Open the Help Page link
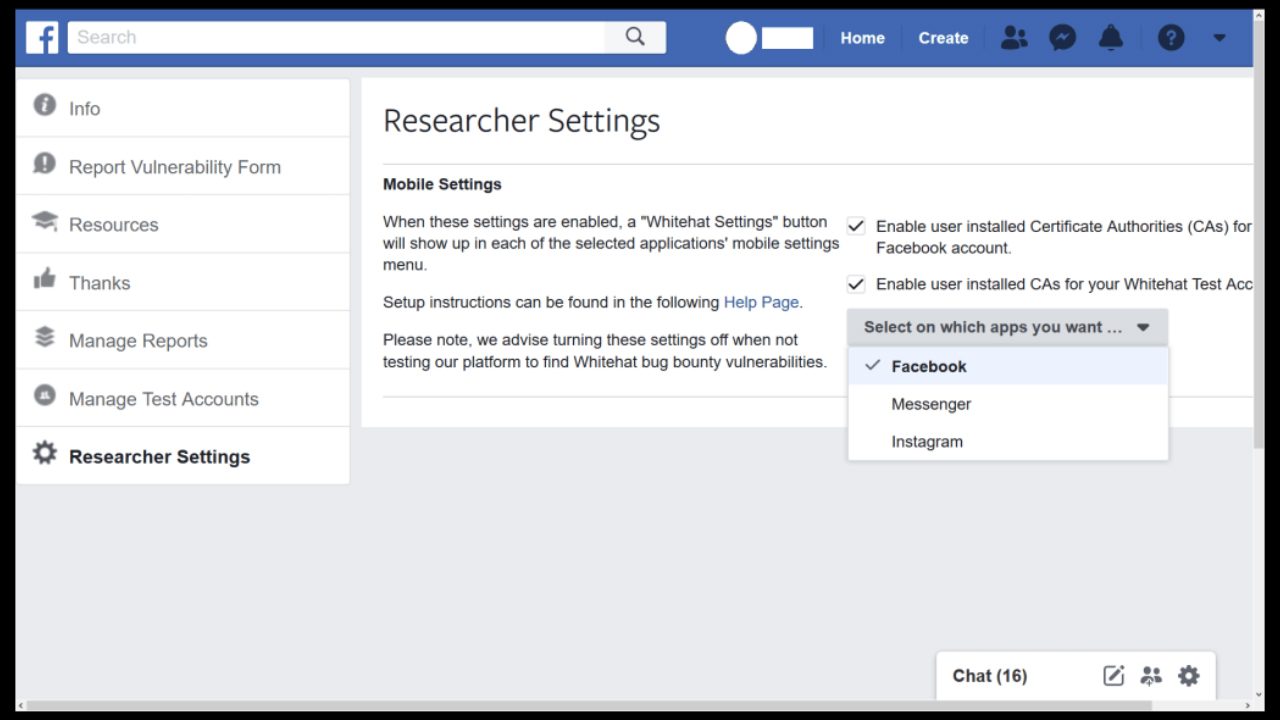Screen dimensions: 1280x720 click(761, 302)
